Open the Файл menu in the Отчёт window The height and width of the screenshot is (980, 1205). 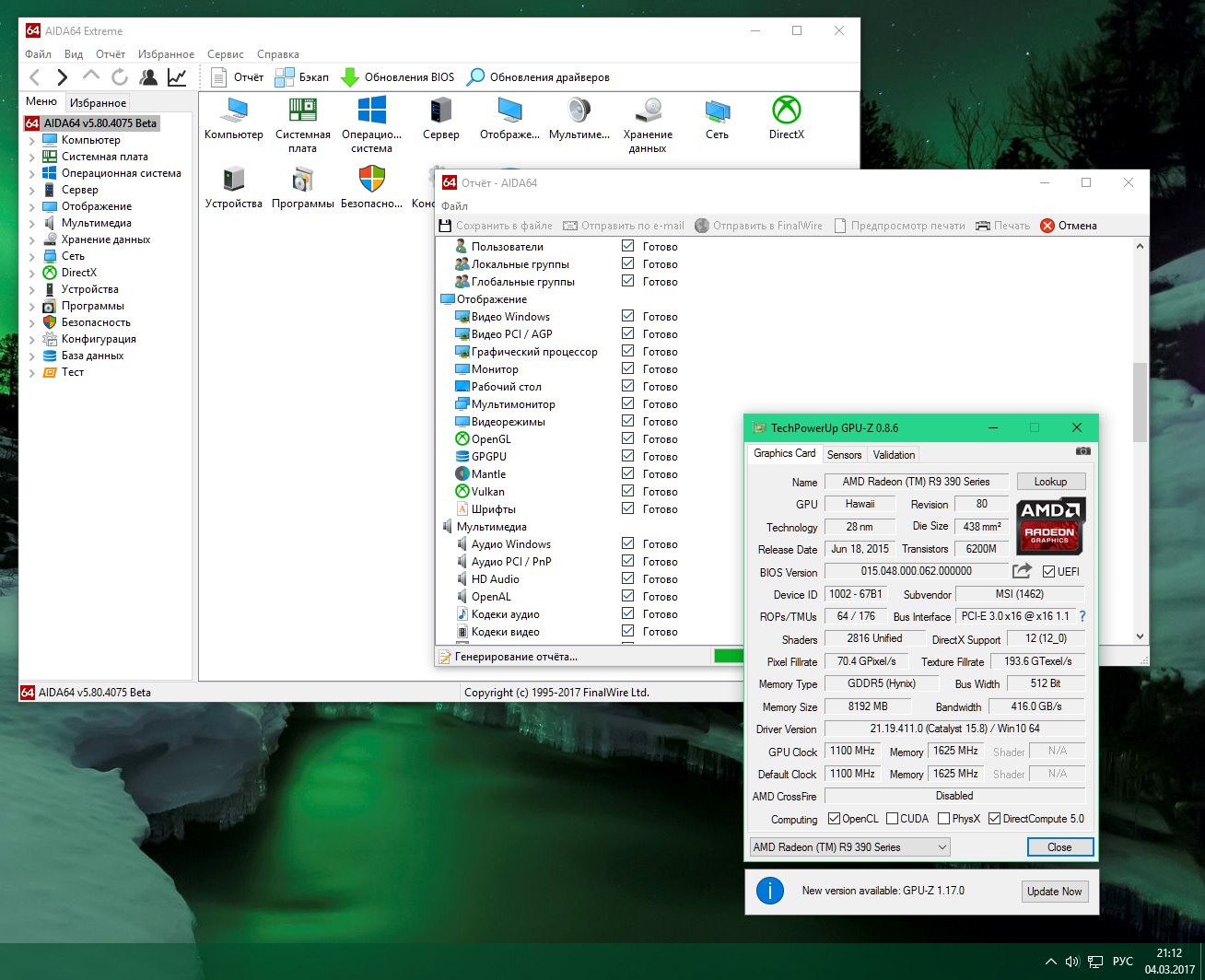pos(454,205)
